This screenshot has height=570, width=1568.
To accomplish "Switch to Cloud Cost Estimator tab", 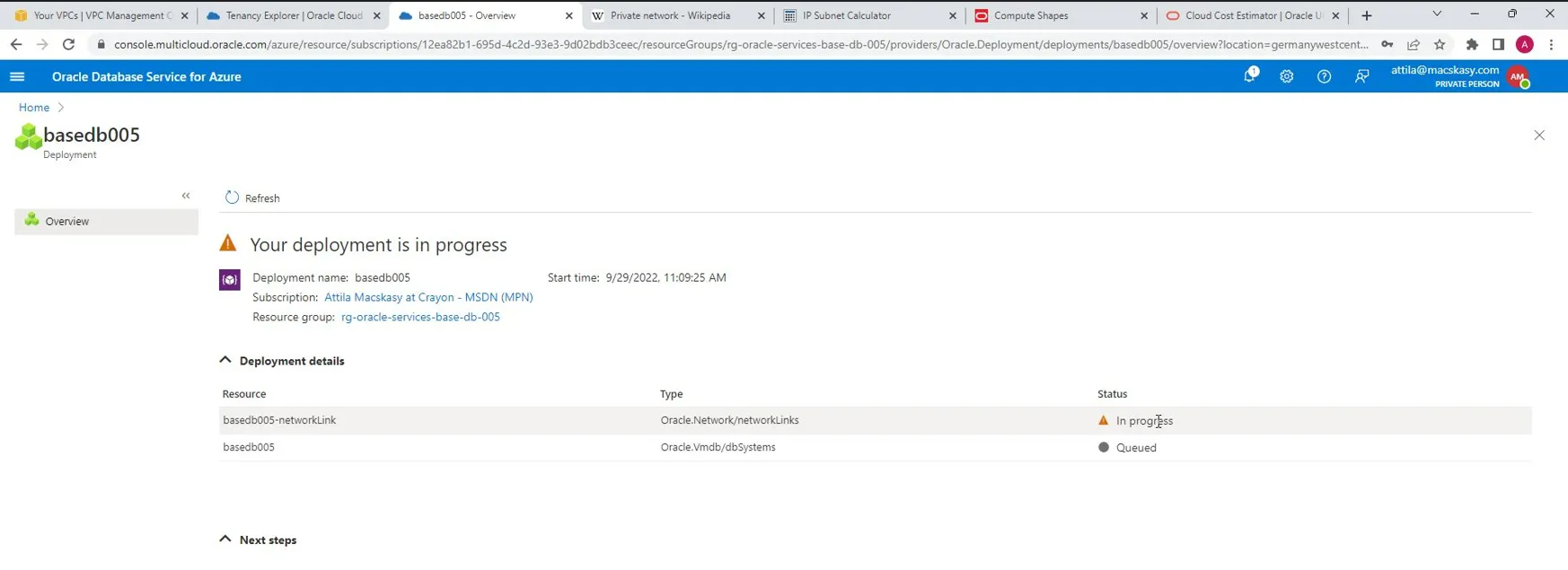I will (1253, 15).
